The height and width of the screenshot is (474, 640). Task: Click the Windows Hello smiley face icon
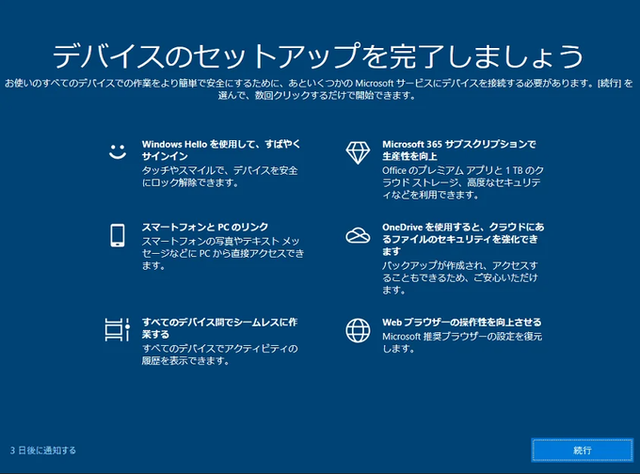click(118, 151)
